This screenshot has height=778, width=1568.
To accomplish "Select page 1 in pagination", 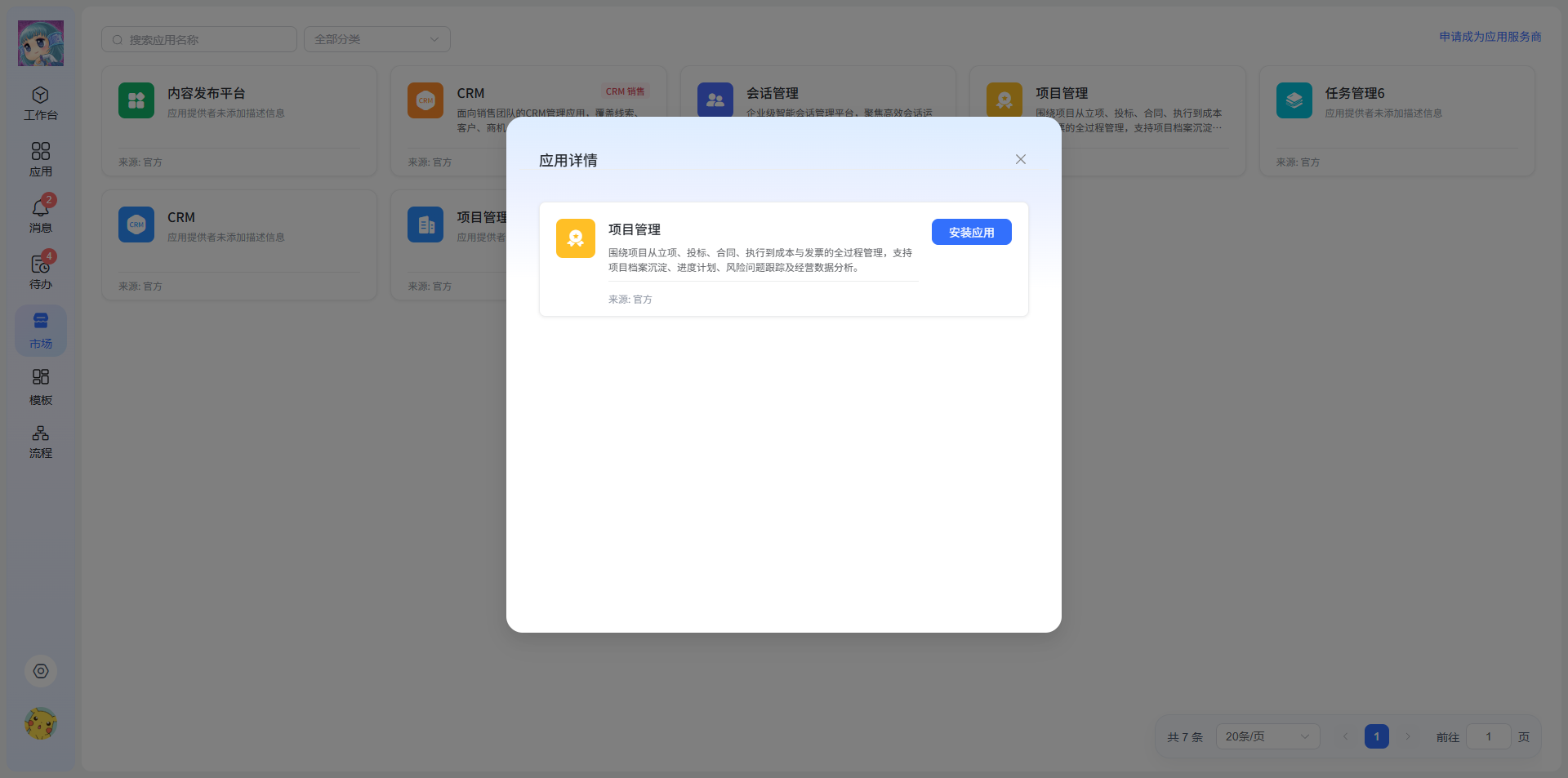I will click(x=1377, y=736).
